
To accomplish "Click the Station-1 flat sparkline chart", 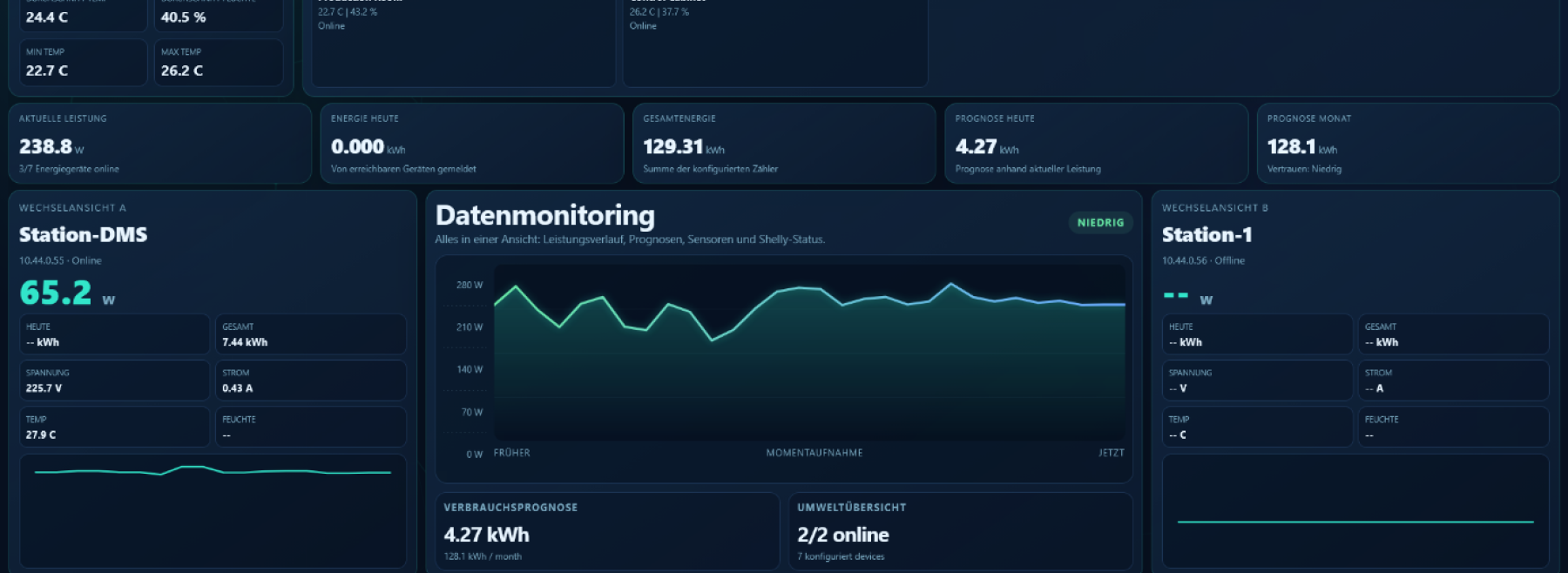I will (x=1355, y=510).
